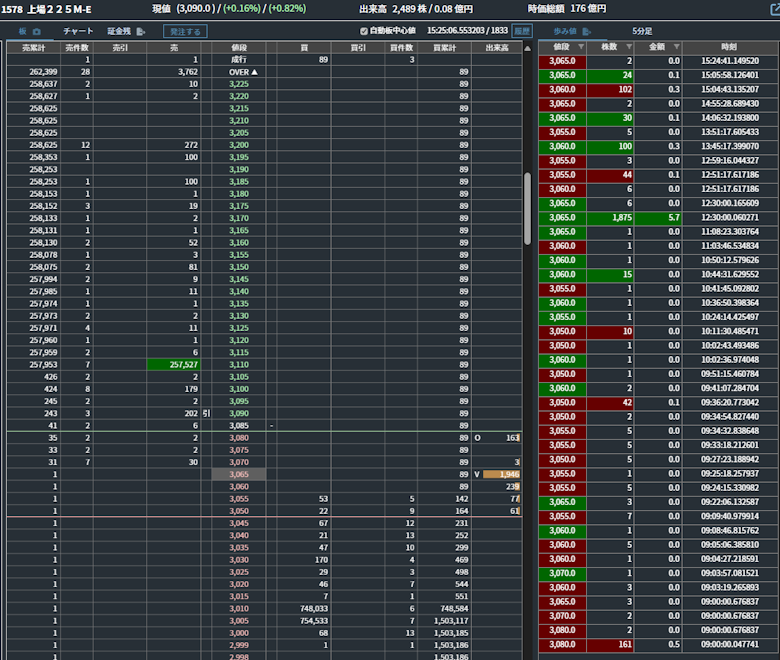The height and width of the screenshot is (660, 780).
Task: Click cumulative sell 262,399 cell
Action: pos(34,72)
